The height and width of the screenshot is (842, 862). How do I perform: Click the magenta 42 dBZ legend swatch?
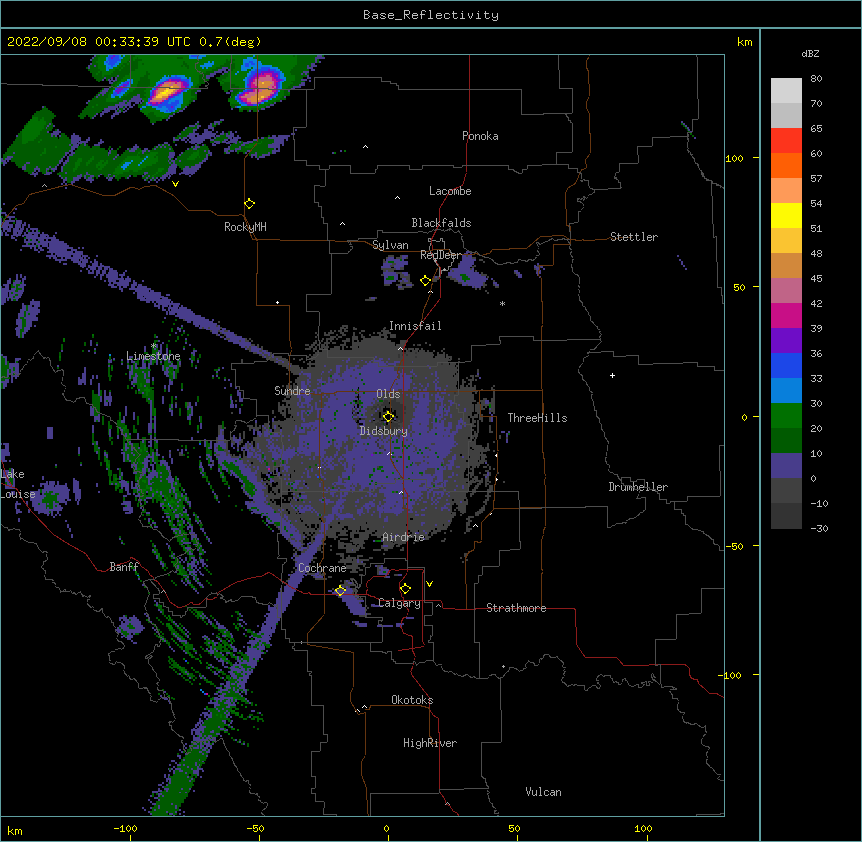[x=786, y=315]
